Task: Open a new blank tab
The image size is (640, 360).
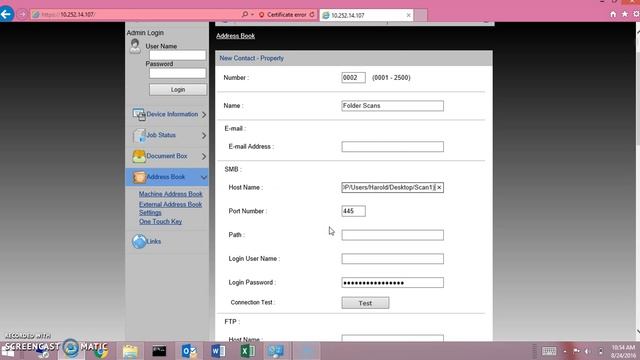Action: 420,15
